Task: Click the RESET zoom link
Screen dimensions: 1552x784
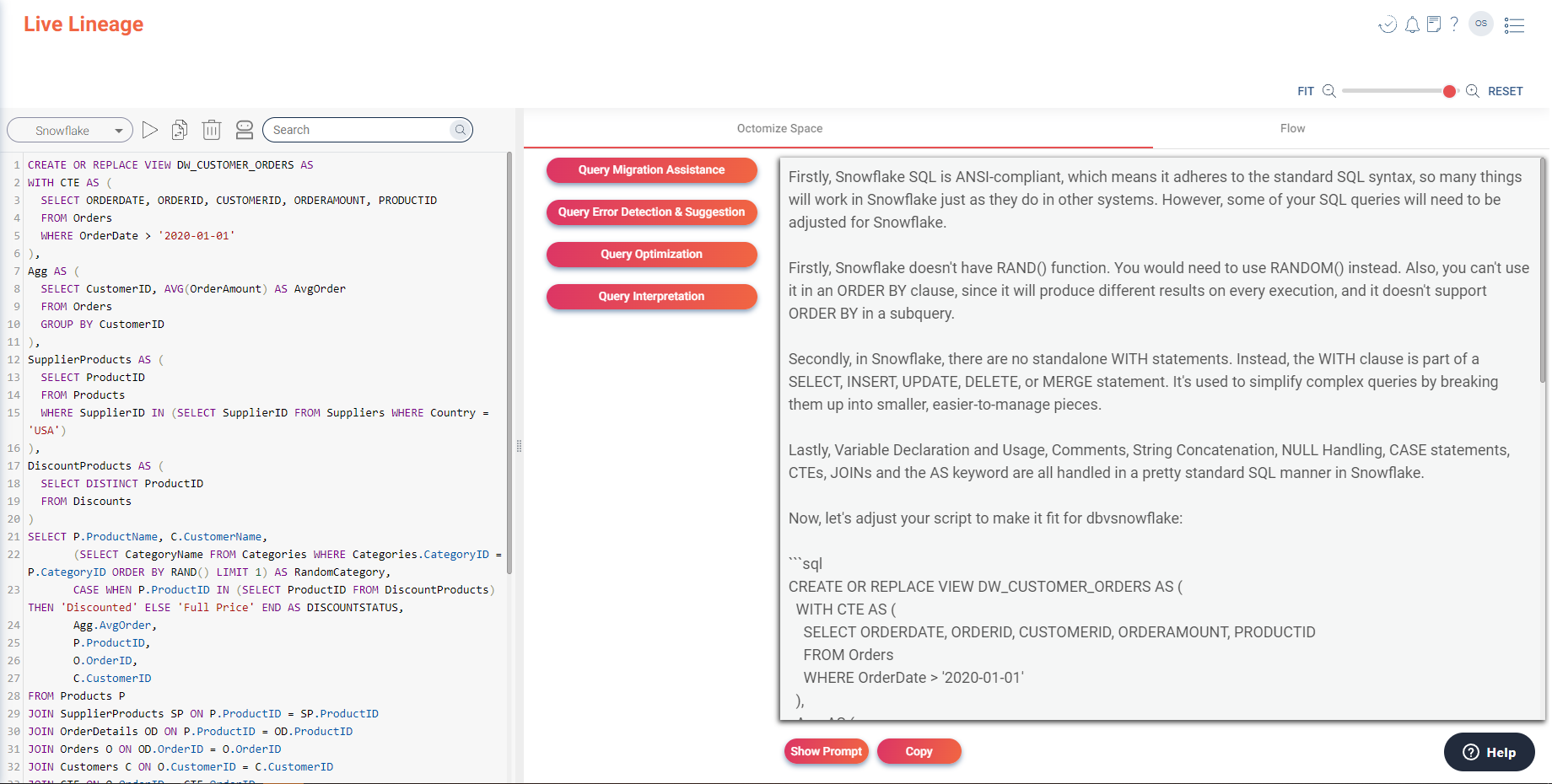Action: 1505,91
